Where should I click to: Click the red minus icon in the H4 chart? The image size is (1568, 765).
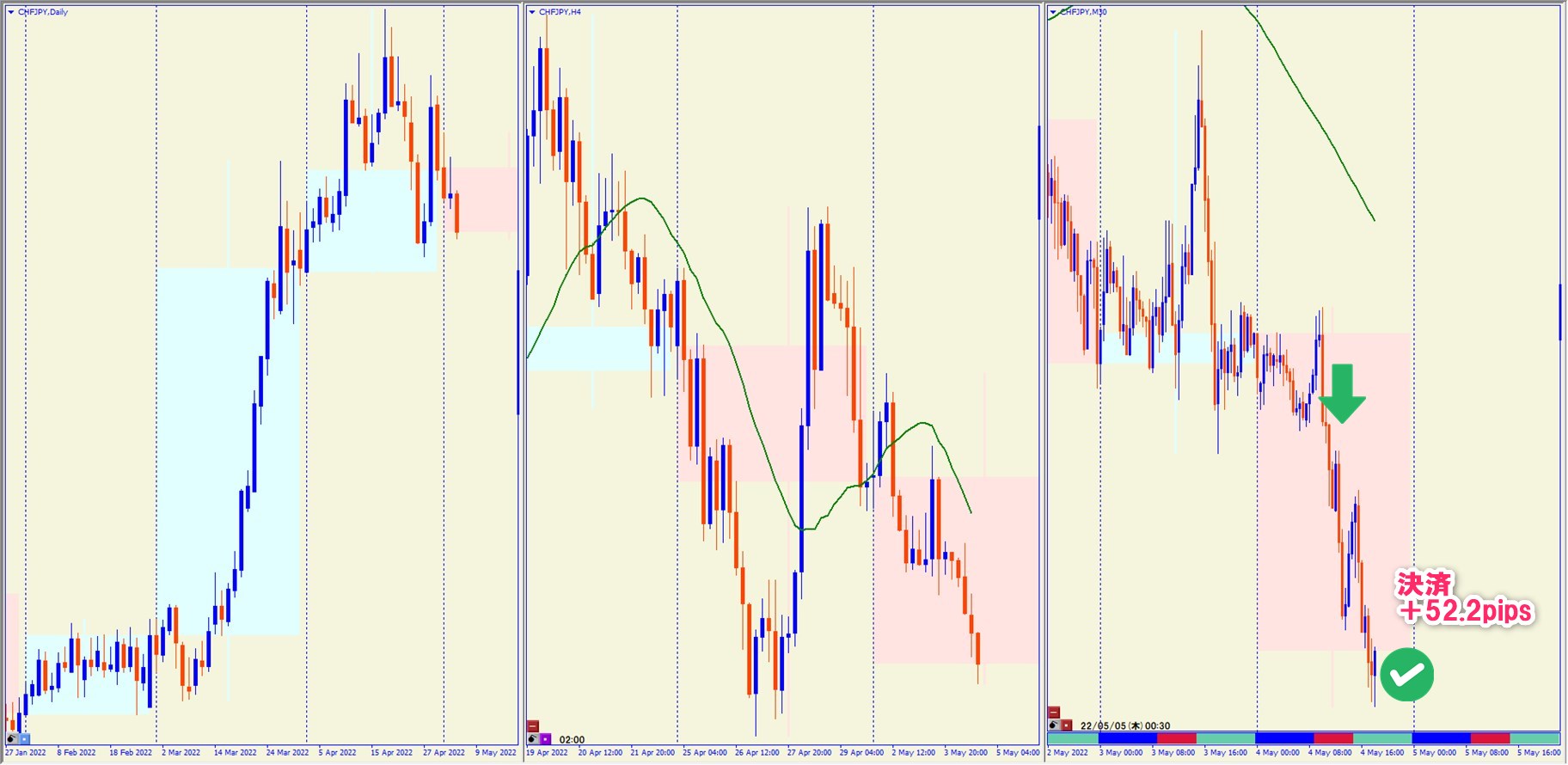pos(533,726)
